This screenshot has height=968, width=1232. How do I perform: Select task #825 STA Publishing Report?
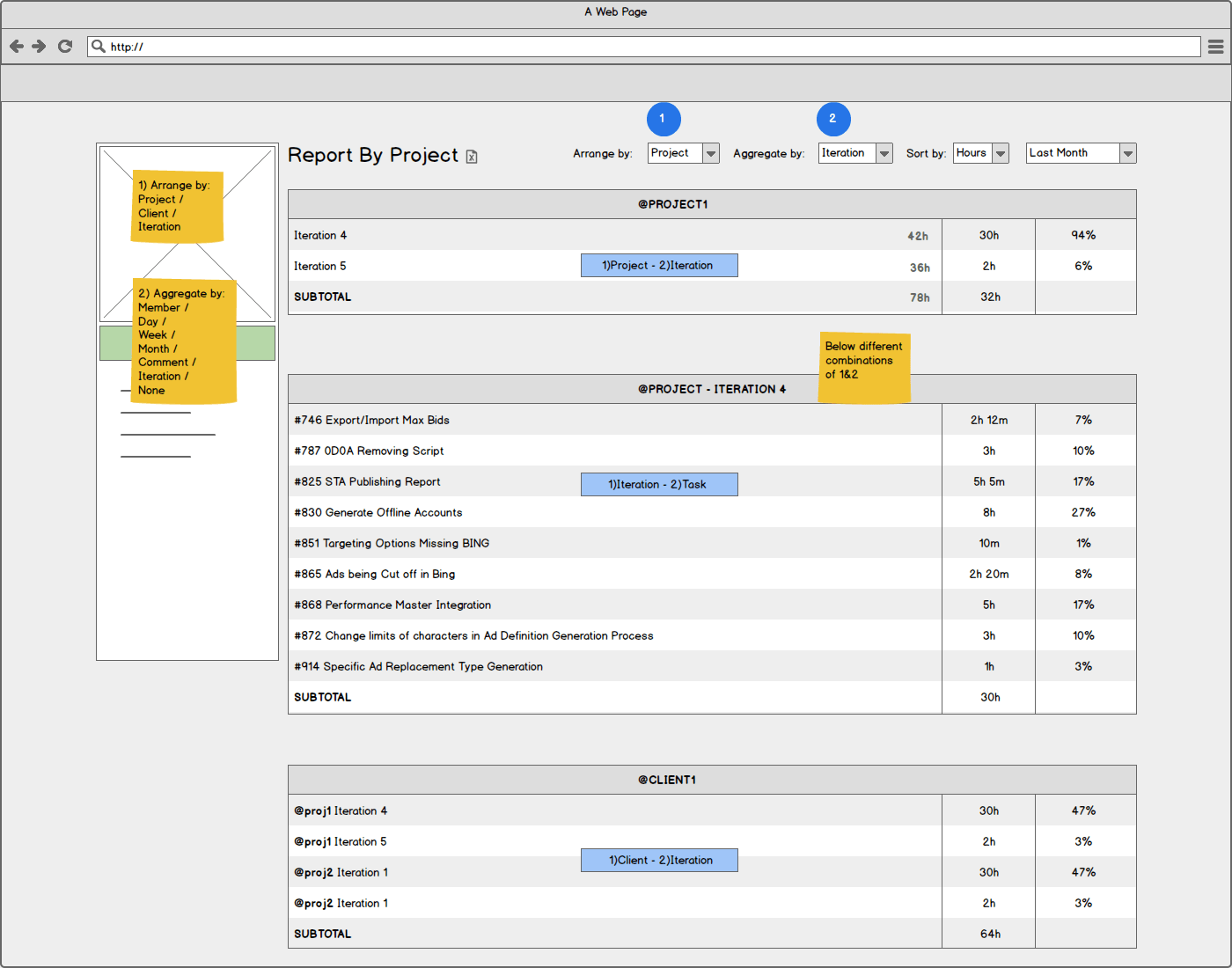(712, 481)
